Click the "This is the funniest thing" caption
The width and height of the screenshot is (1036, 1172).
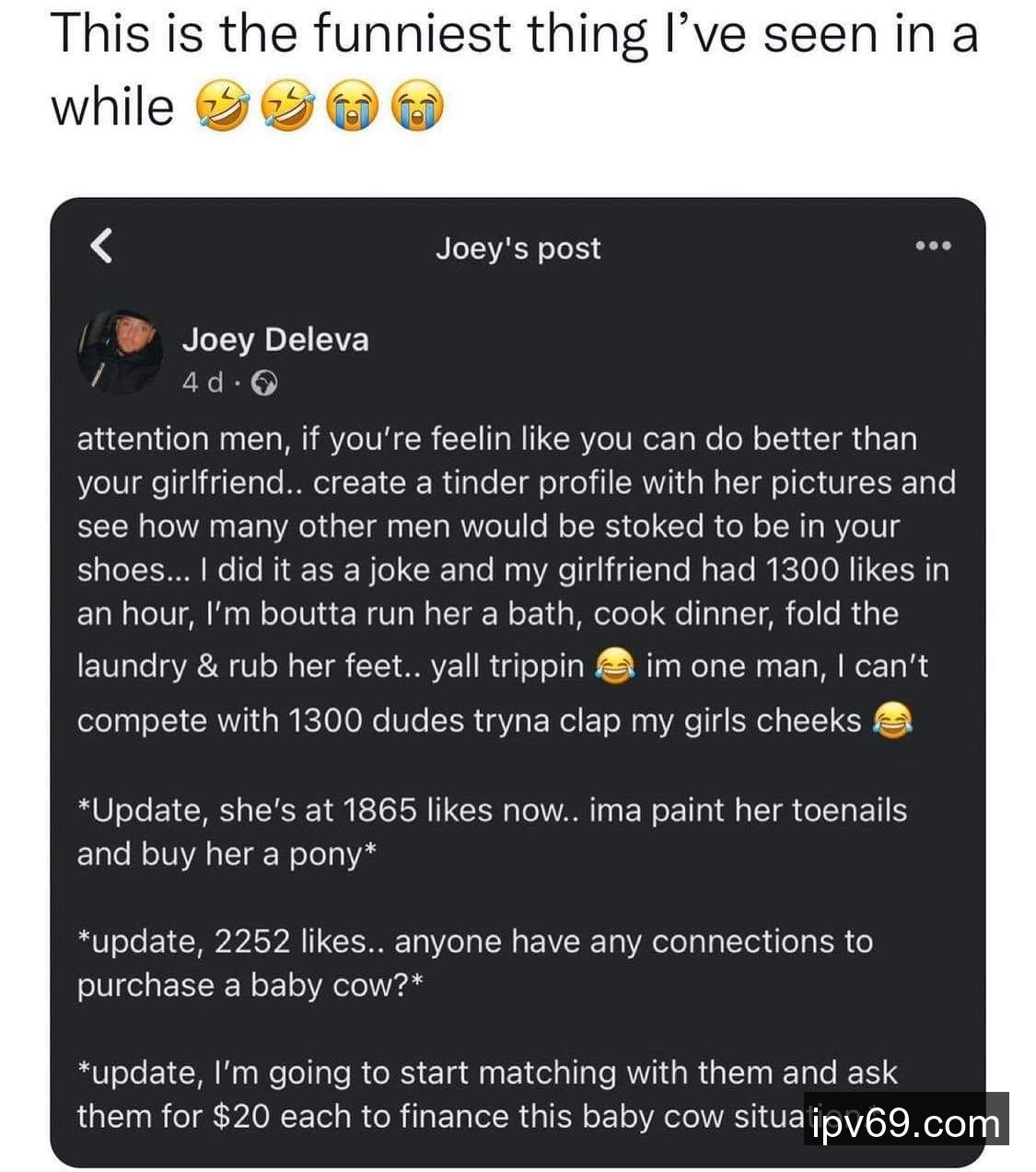click(514, 35)
